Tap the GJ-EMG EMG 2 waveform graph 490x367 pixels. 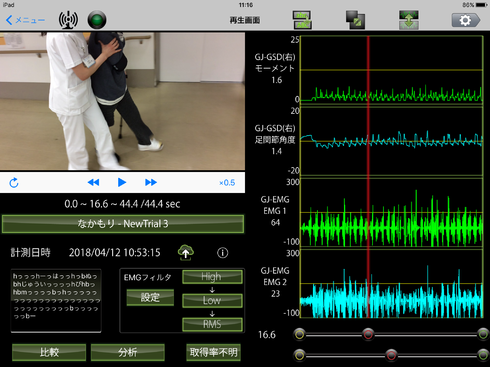pos(392,283)
